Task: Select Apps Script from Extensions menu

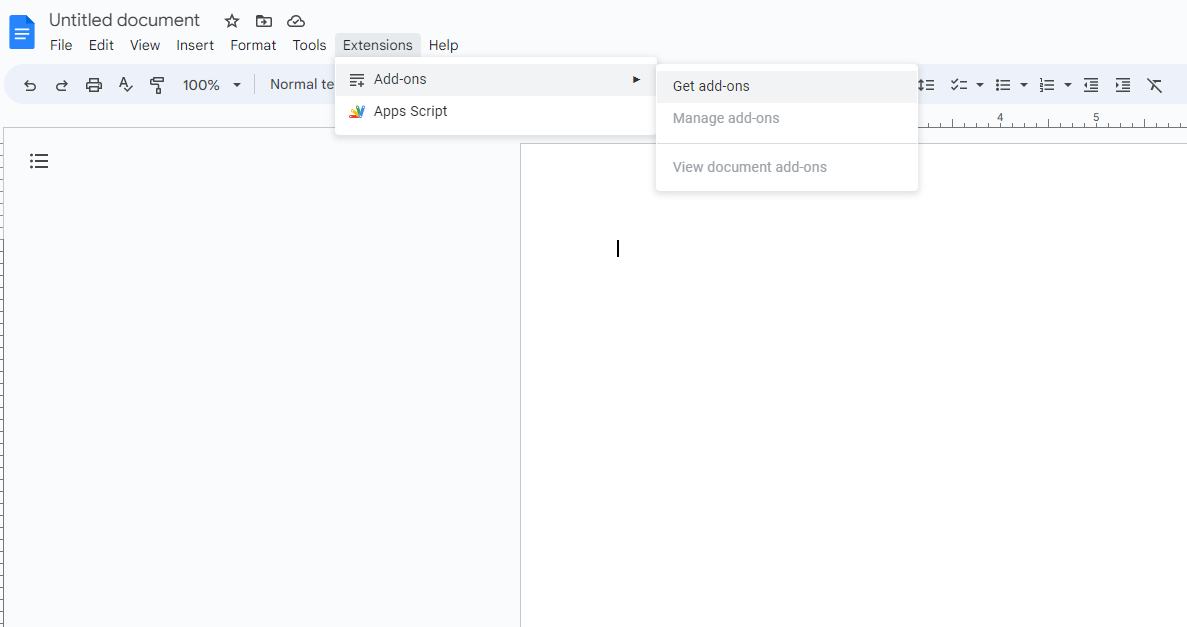Action: click(409, 111)
